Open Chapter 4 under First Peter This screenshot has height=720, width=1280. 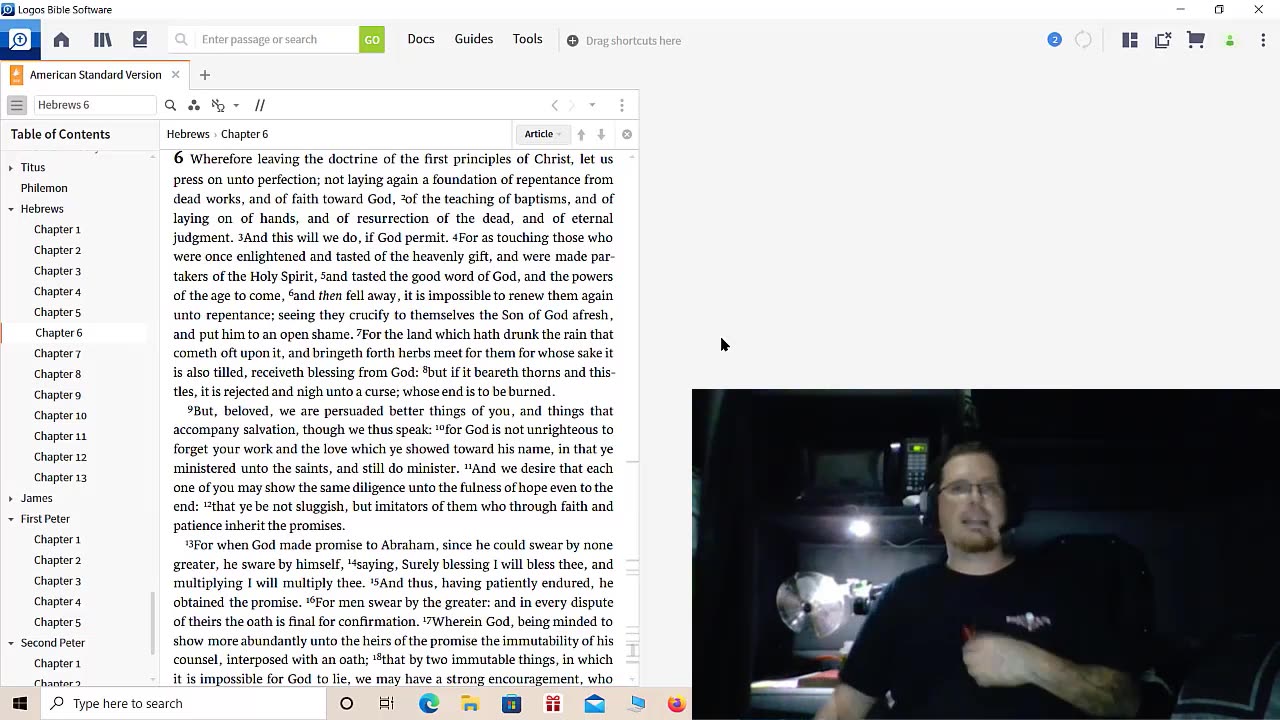tap(57, 602)
